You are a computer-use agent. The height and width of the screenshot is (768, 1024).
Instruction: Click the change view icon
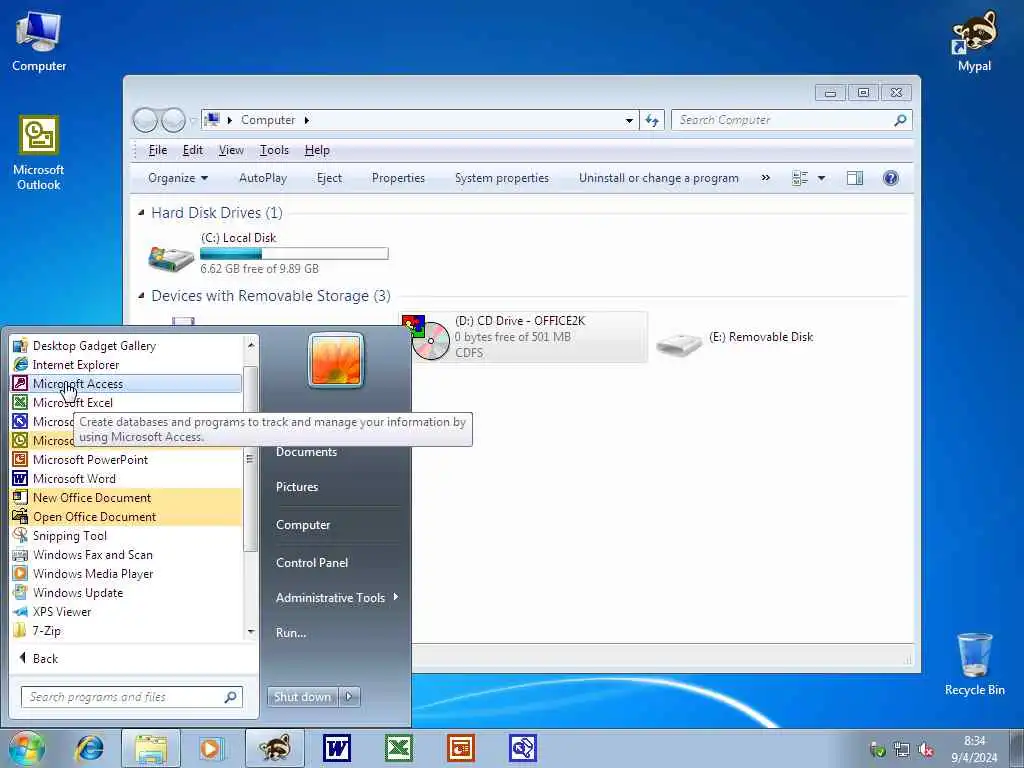point(800,178)
